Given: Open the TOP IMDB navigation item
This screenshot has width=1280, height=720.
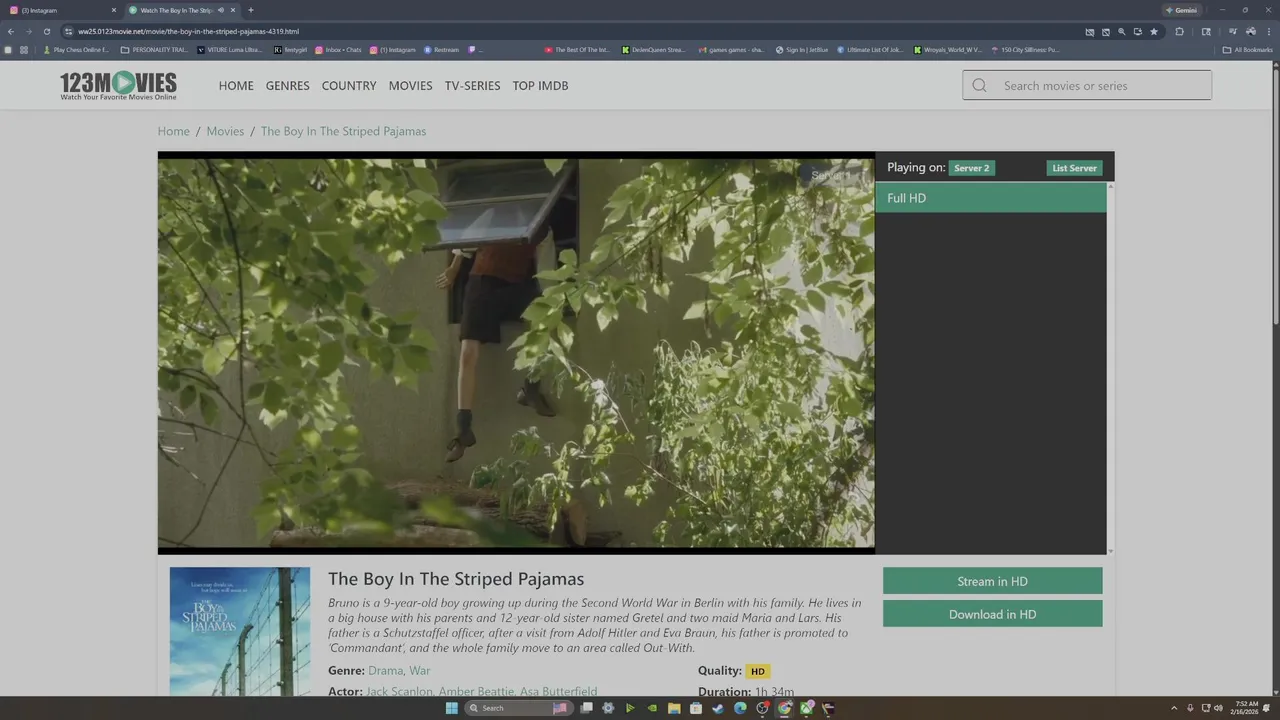Looking at the screenshot, I should [540, 85].
